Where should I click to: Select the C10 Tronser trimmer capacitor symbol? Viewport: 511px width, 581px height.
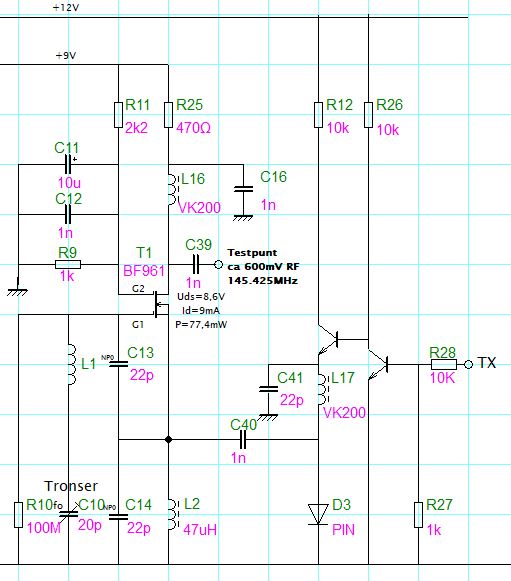click(x=69, y=514)
